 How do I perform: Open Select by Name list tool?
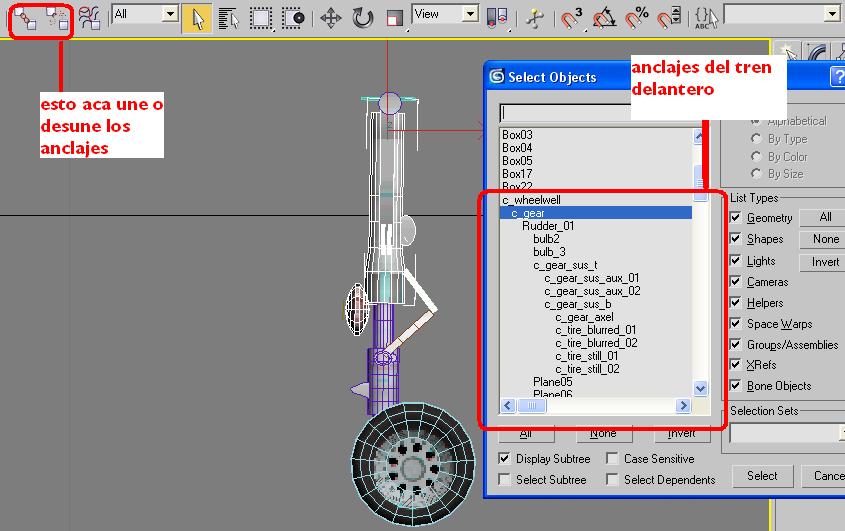pyautogui.click(x=227, y=17)
